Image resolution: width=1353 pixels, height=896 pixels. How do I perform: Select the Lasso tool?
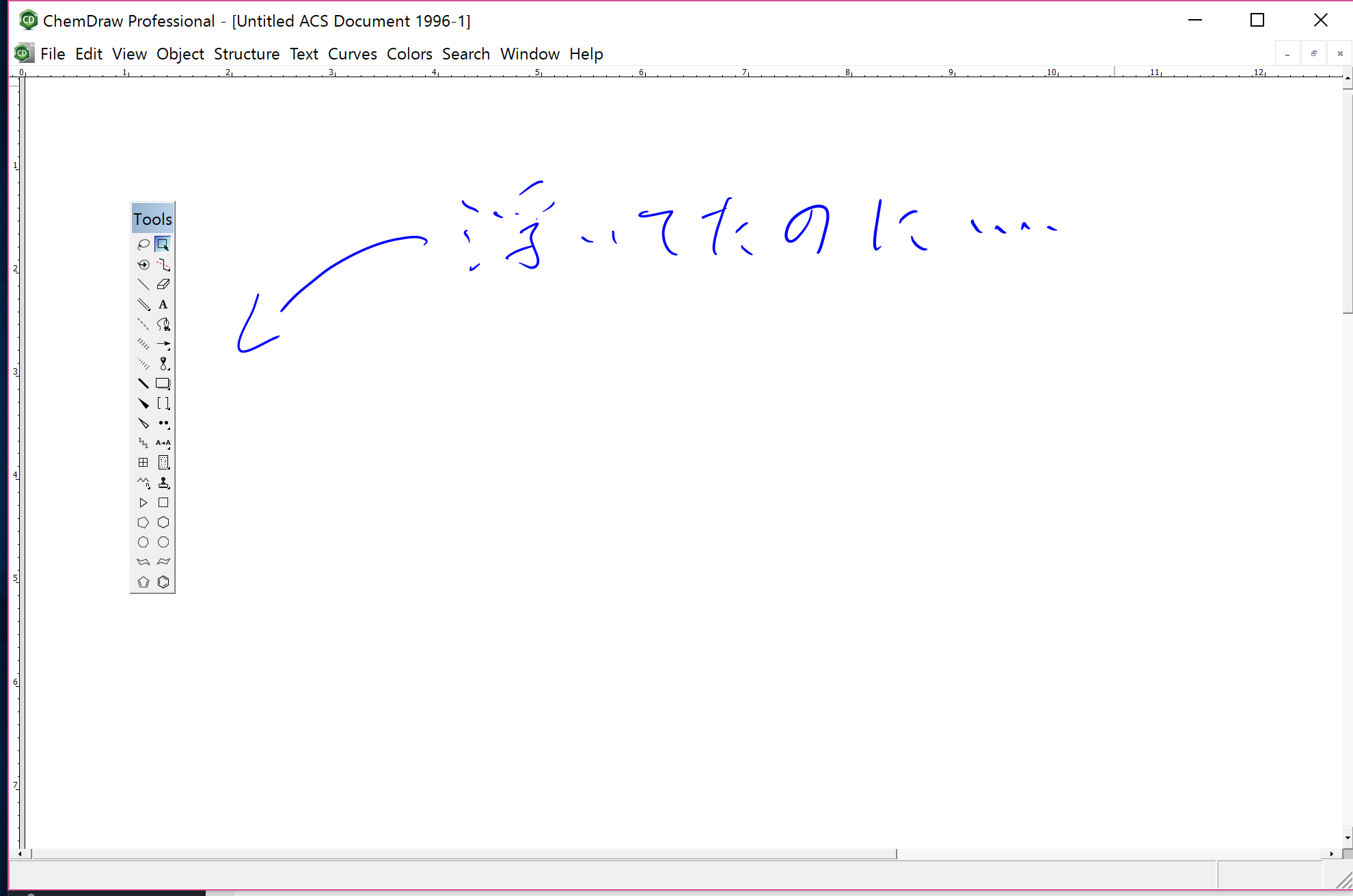(143, 245)
